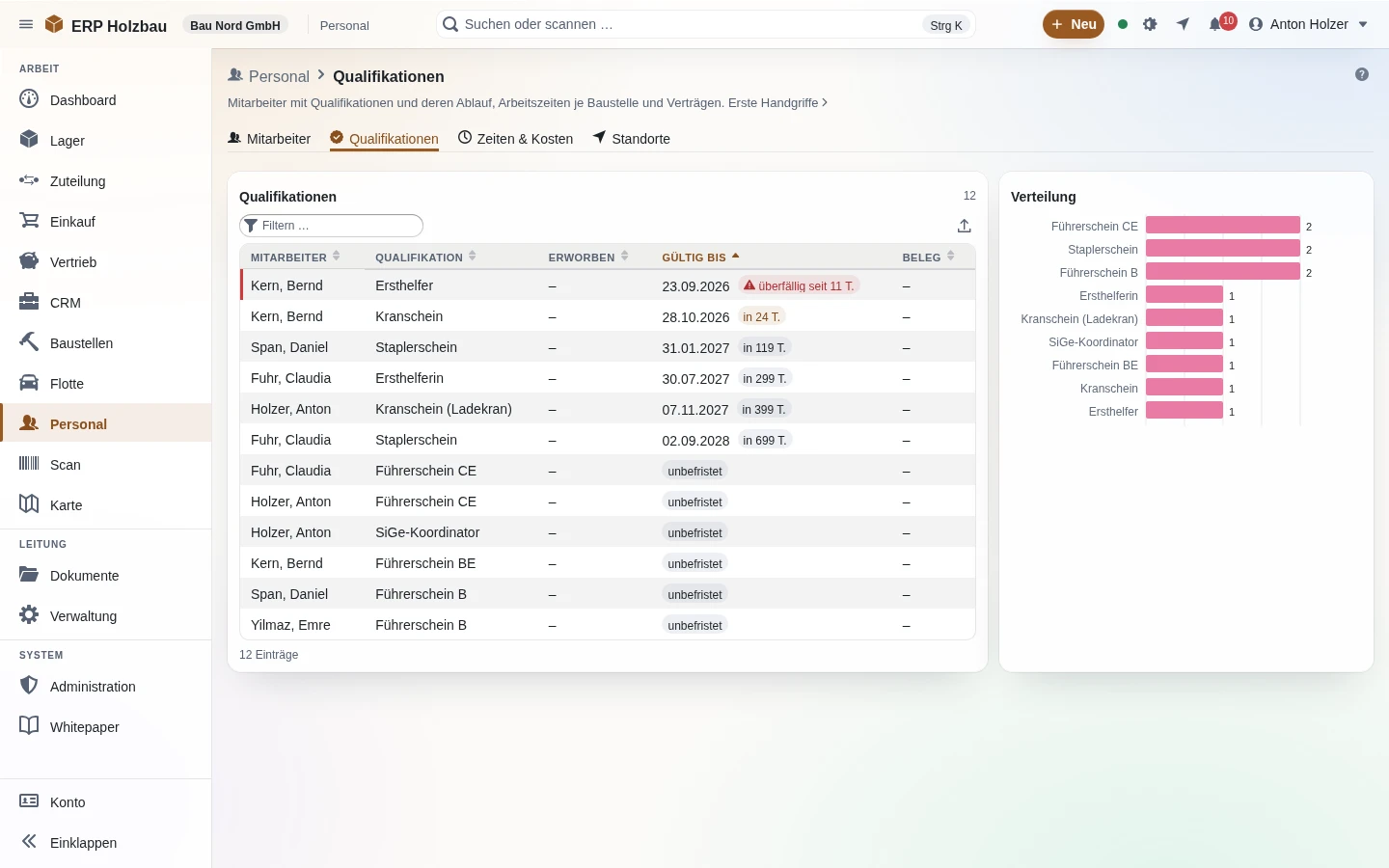
Task: Click the Filtern input field
Action: click(x=331, y=226)
